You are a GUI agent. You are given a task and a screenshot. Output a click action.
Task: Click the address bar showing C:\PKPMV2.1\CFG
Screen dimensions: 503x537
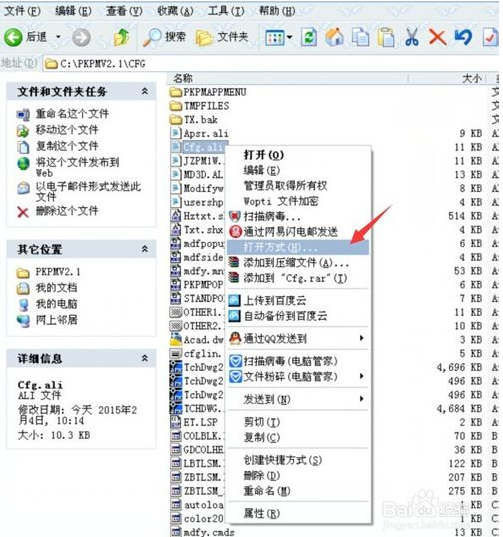(x=271, y=64)
